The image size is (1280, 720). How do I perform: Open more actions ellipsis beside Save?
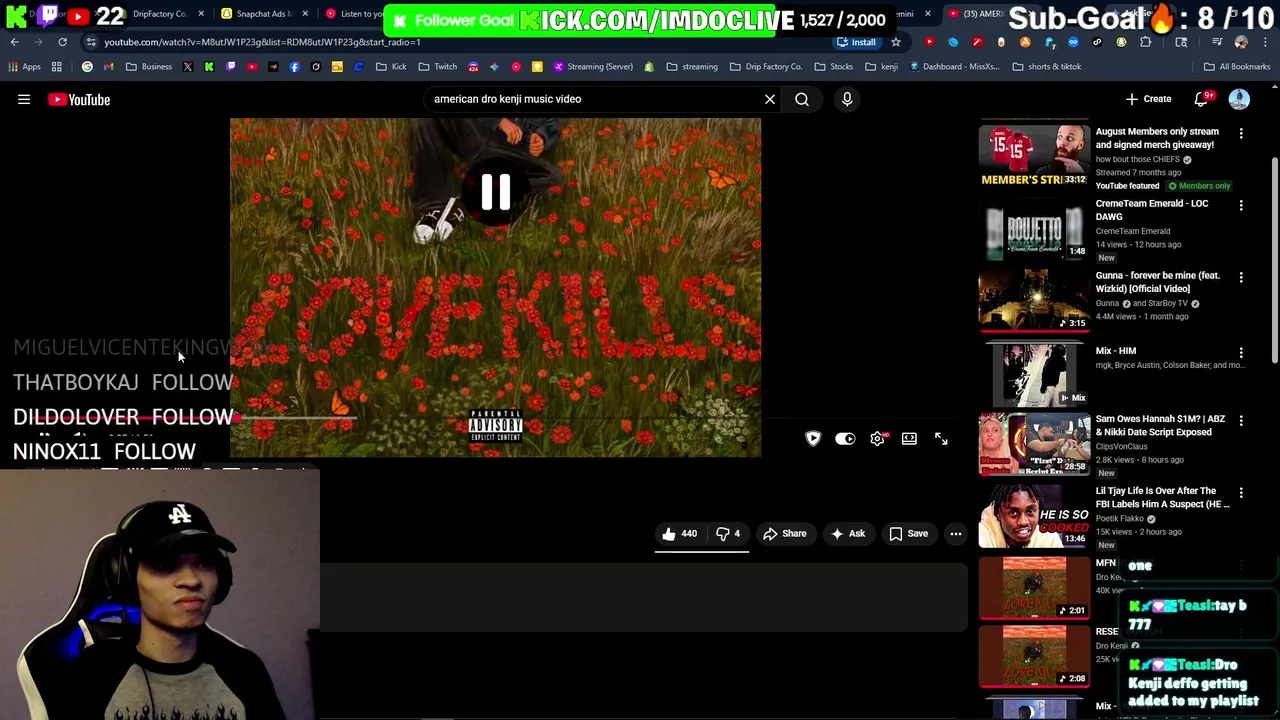tap(956, 533)
